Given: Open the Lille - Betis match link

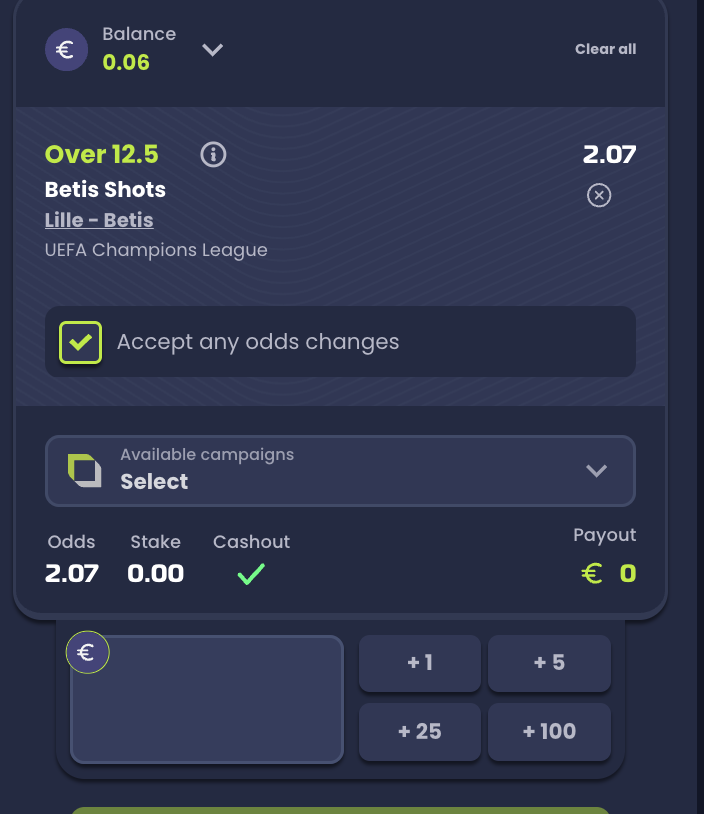Looking at the screenshot, I should click(x=99, y=220).
